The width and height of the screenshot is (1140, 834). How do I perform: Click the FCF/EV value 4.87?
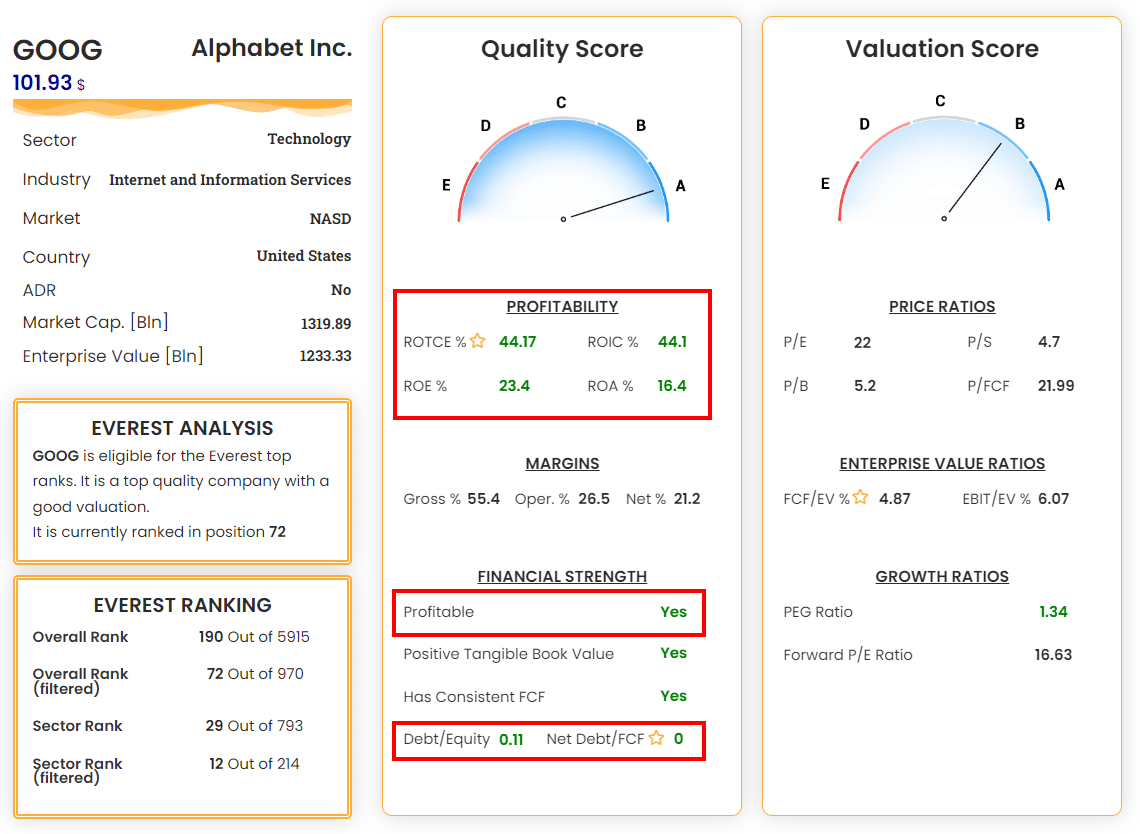point(894,499)
